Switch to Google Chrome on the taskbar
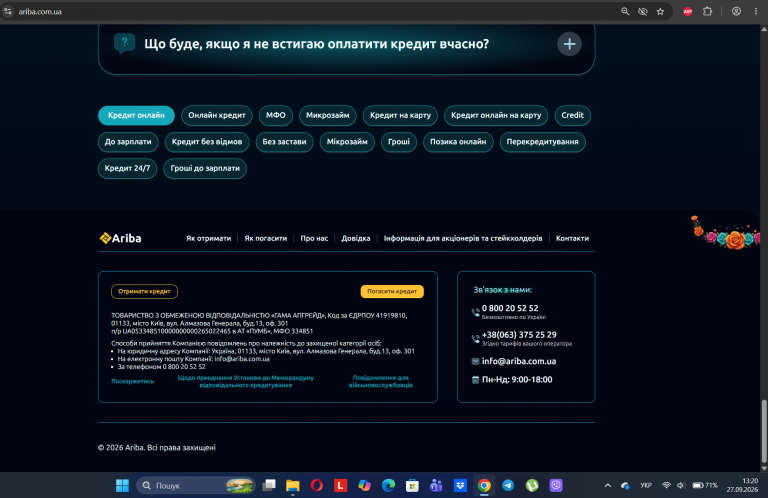 484,485
